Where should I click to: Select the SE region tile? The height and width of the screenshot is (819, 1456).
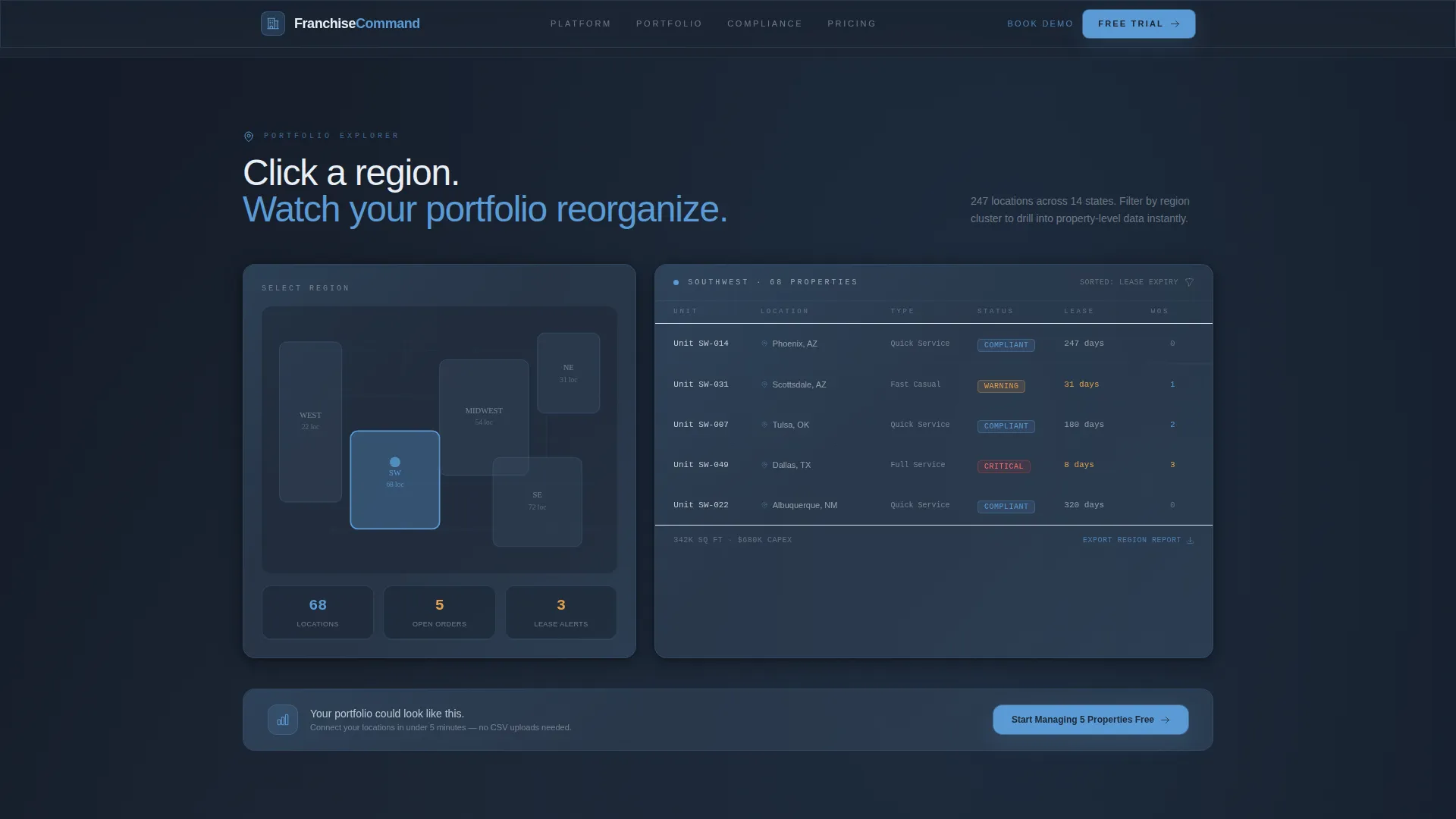pyautogui.click(x=538, y=502)
